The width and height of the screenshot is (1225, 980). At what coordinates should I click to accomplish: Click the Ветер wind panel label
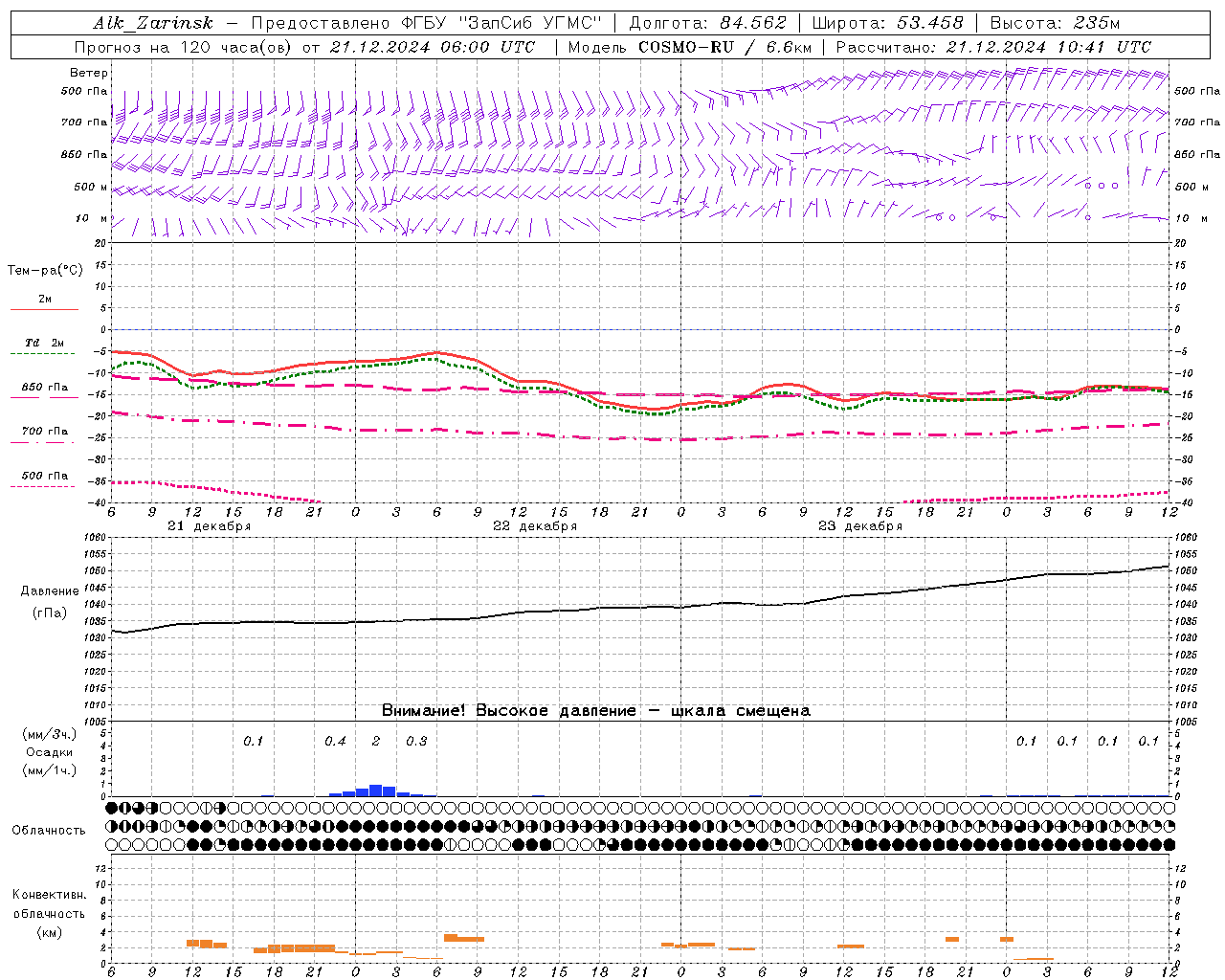[89, 73]
